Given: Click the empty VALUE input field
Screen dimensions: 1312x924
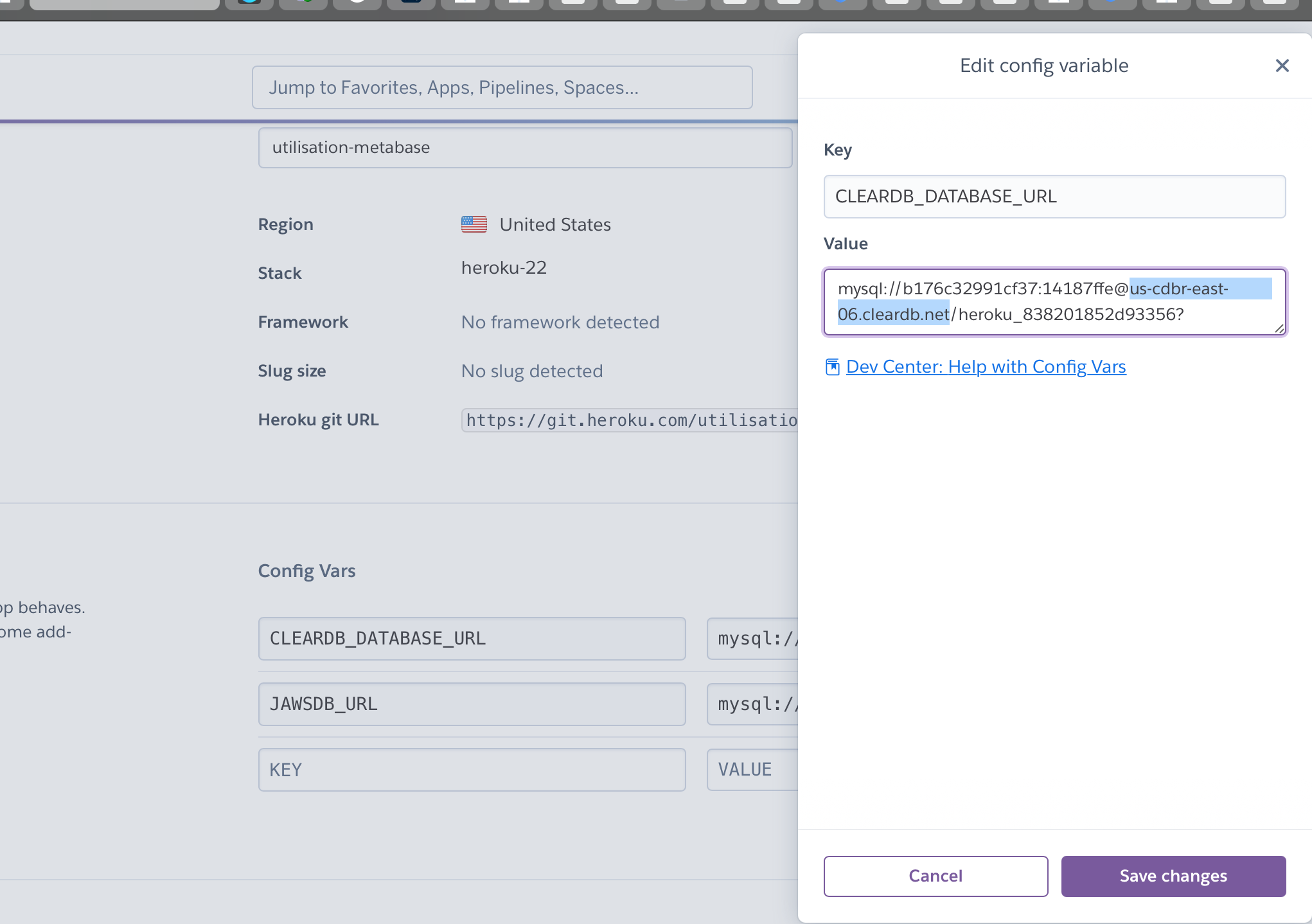Looking at the screenshot, I should 752,770.
